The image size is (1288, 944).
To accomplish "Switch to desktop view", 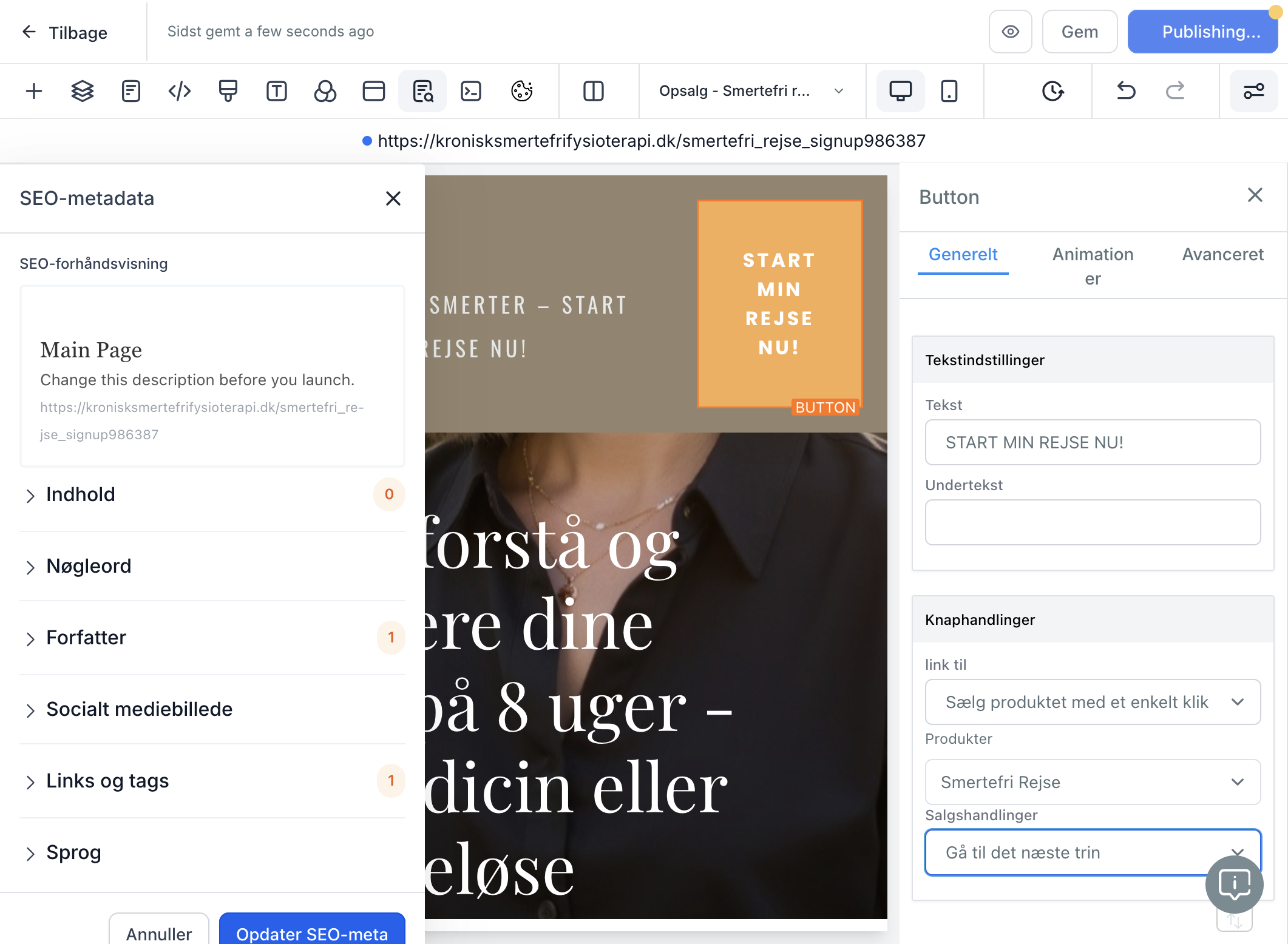I will (901, 91).
